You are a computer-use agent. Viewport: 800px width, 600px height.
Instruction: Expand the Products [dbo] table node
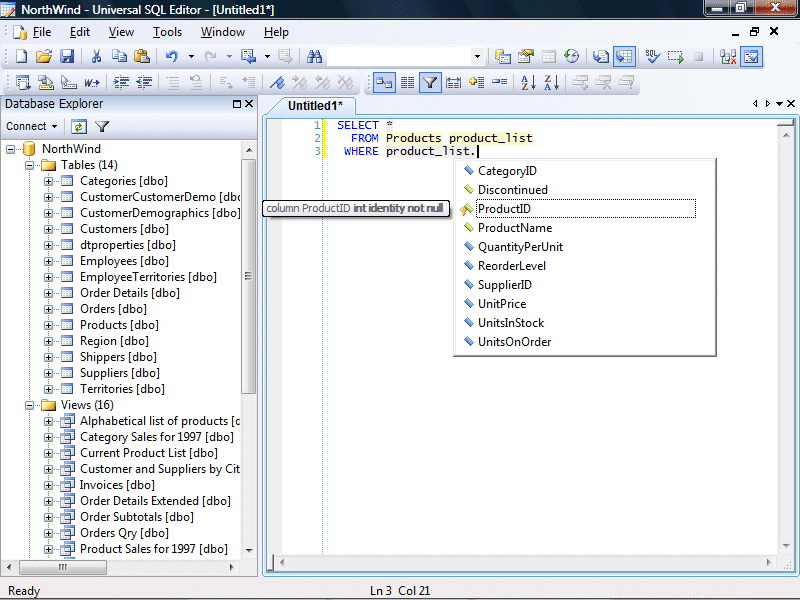[x=49, y=325]
